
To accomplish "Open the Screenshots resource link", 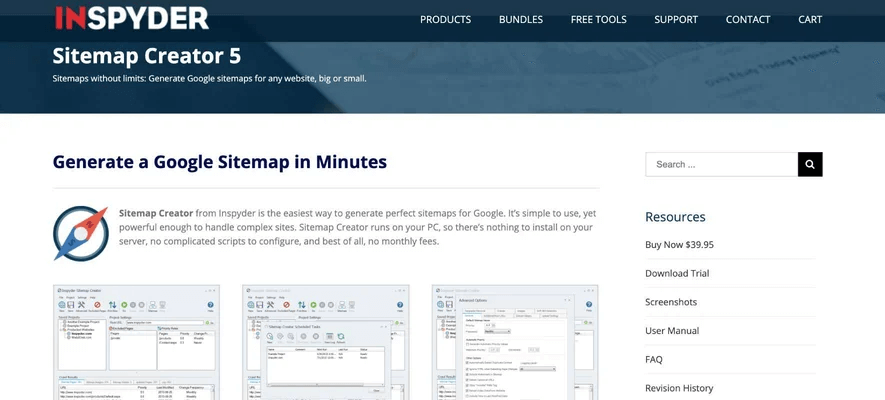I will [671, 302].
